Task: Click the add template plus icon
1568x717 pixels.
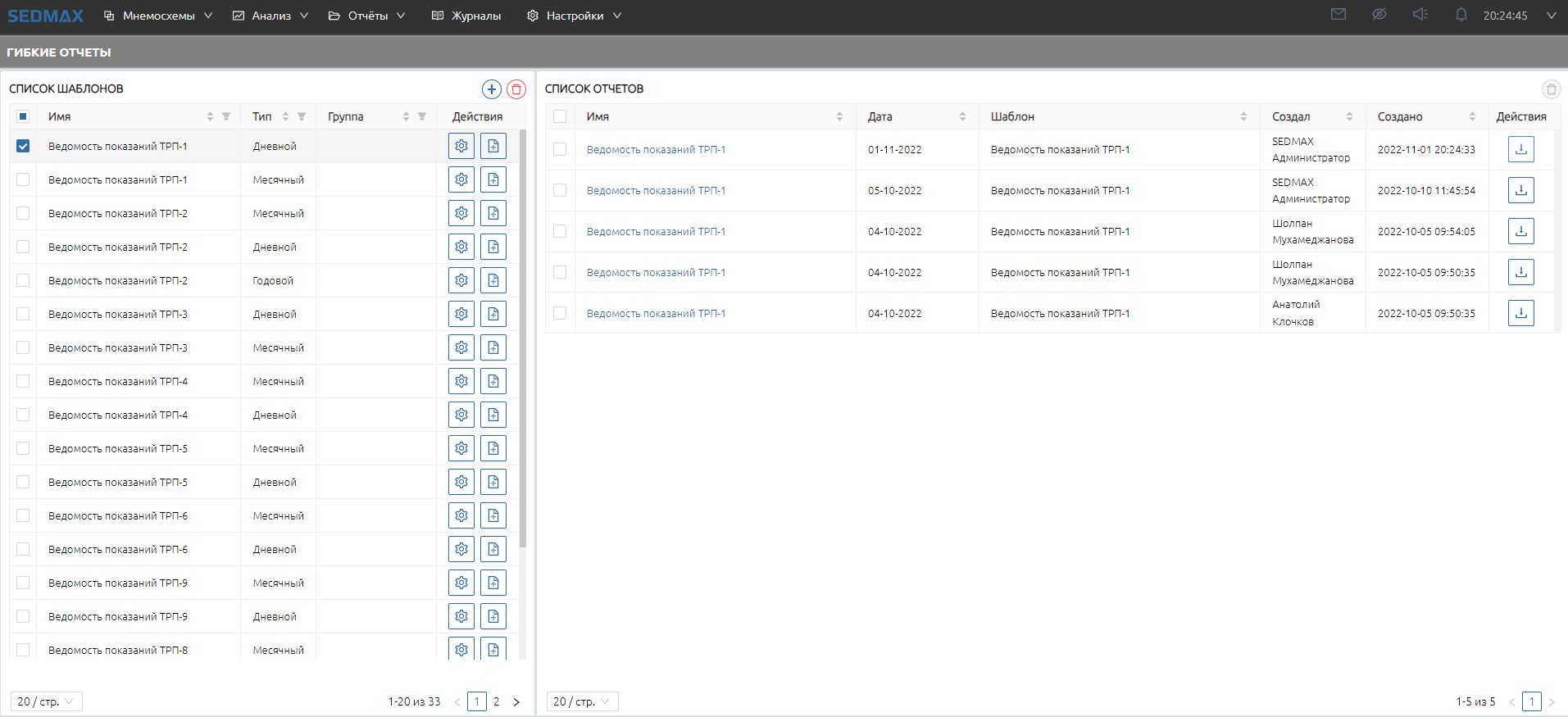Action: coord(491,89)
